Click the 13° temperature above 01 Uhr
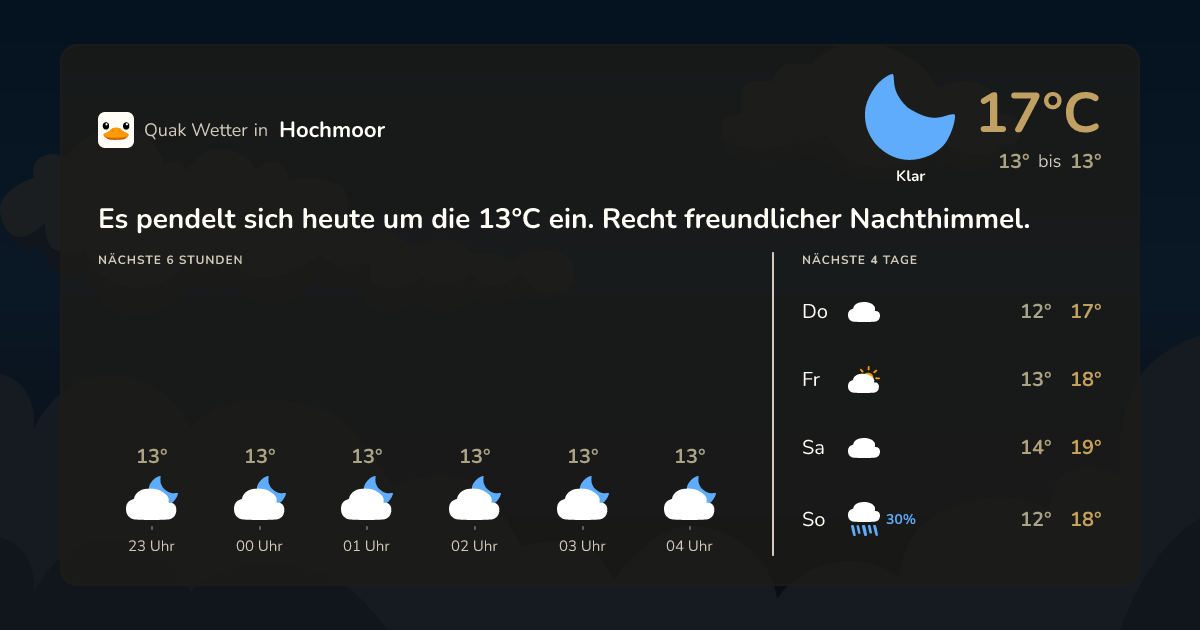 pyautogui.click(x=367, y=457)
